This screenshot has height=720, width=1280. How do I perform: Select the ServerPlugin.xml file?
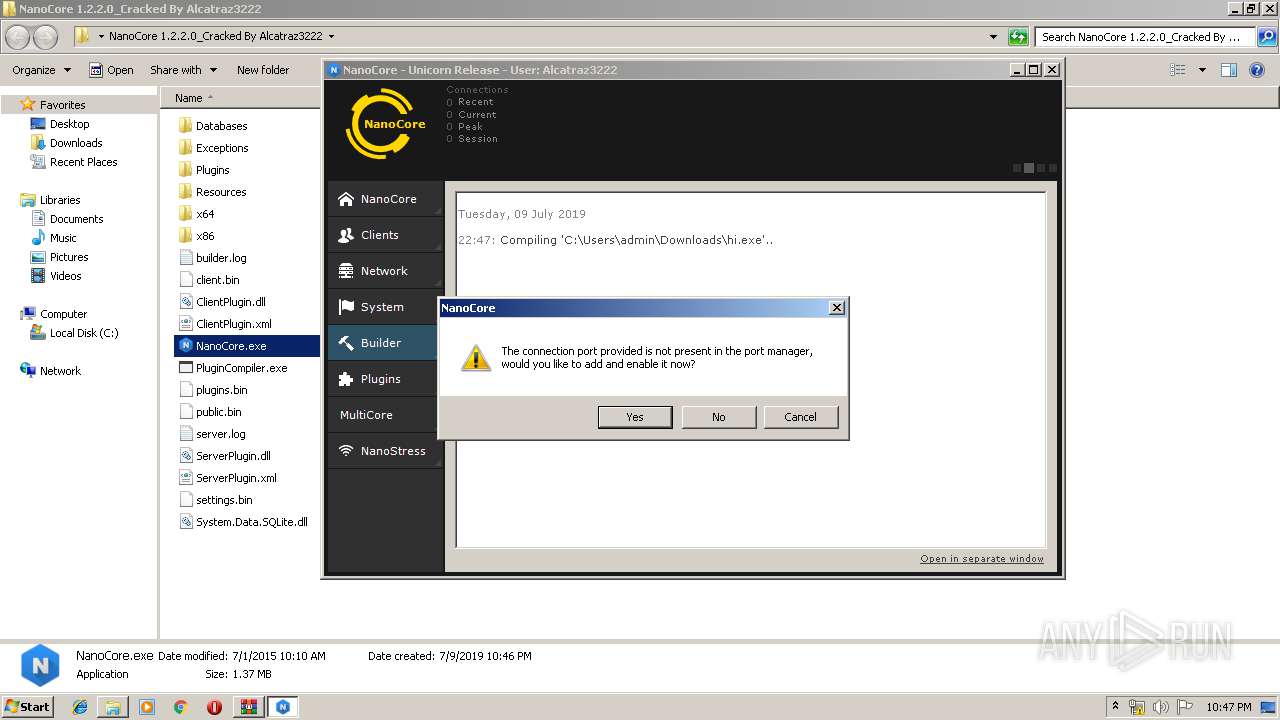pos(228,478)
